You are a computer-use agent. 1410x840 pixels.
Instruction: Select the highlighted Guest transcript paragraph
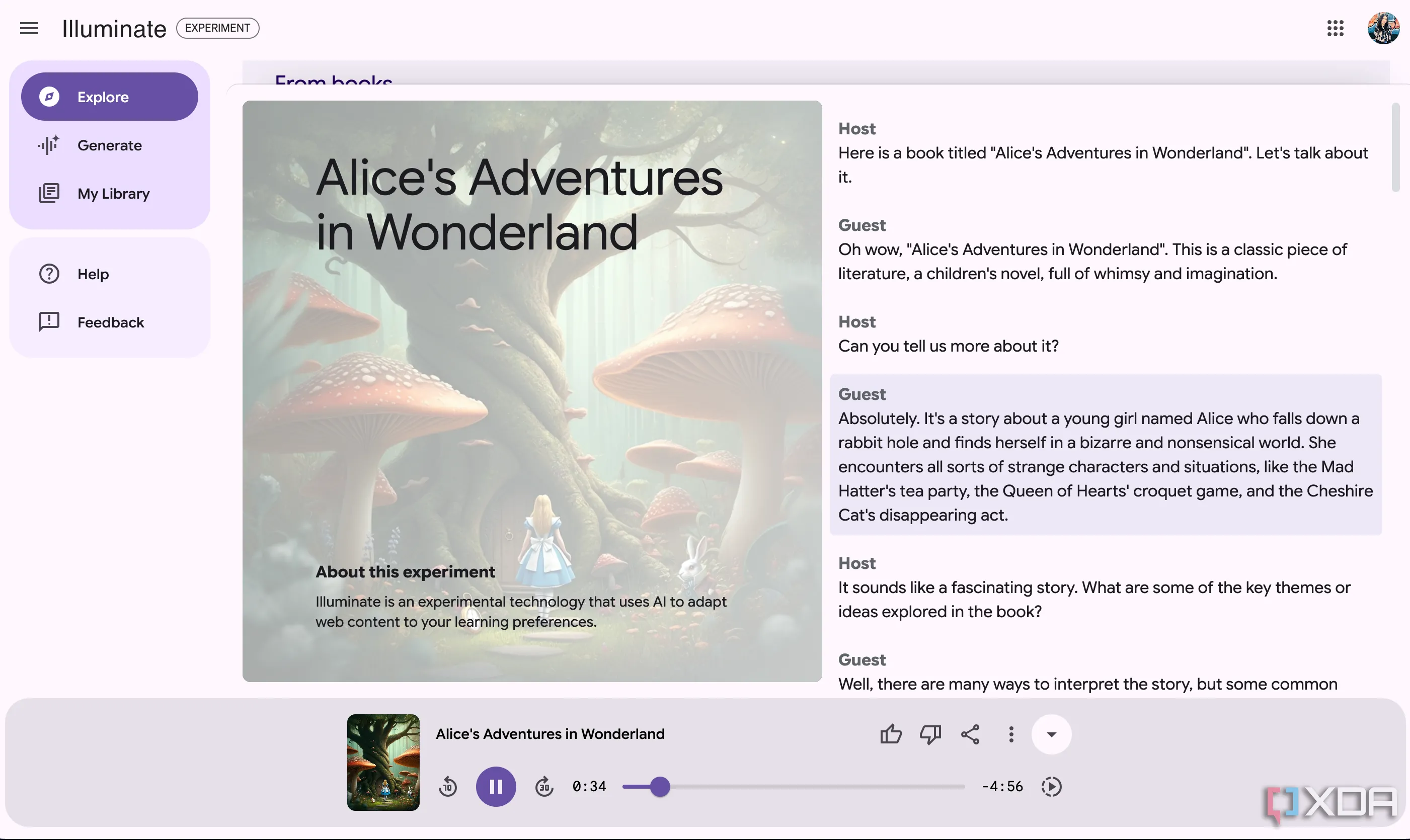[x=1105, y=455]
